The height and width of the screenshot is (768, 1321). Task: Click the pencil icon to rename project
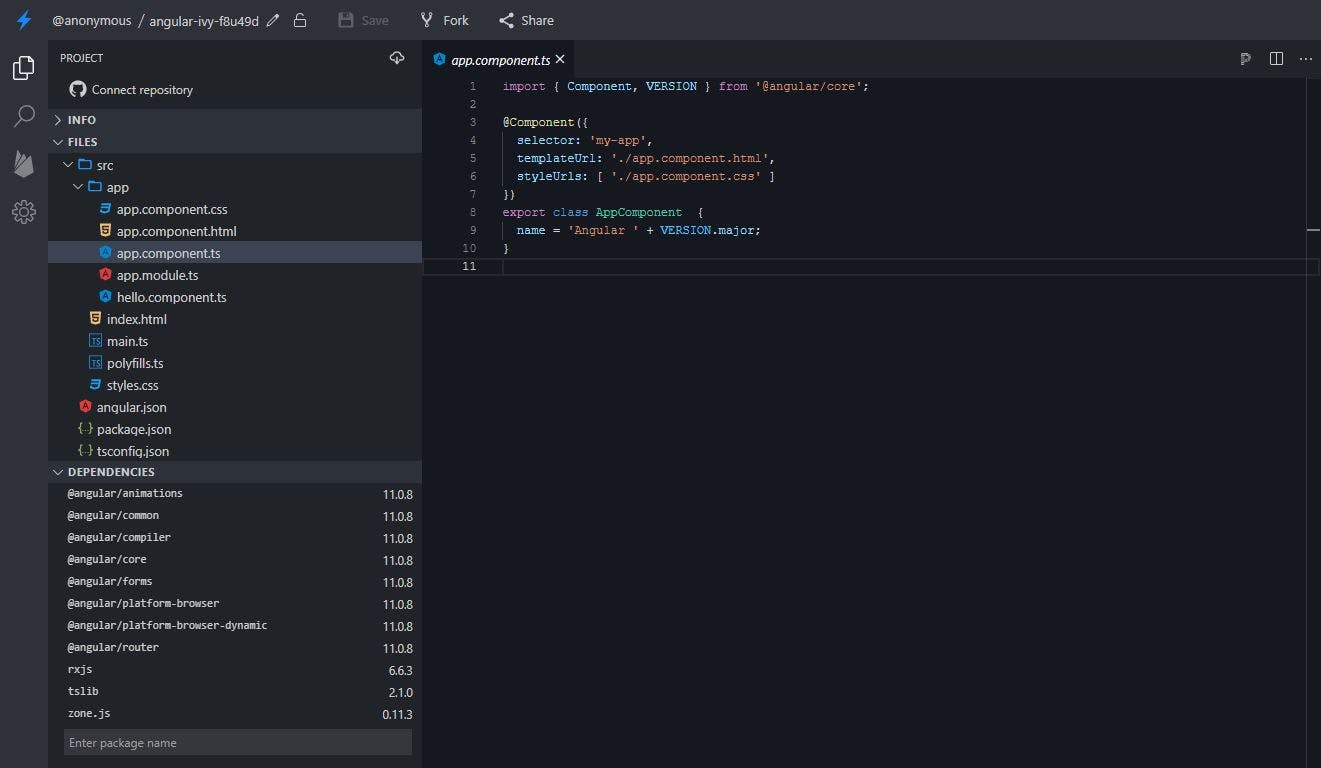click(x=273, y=20)
